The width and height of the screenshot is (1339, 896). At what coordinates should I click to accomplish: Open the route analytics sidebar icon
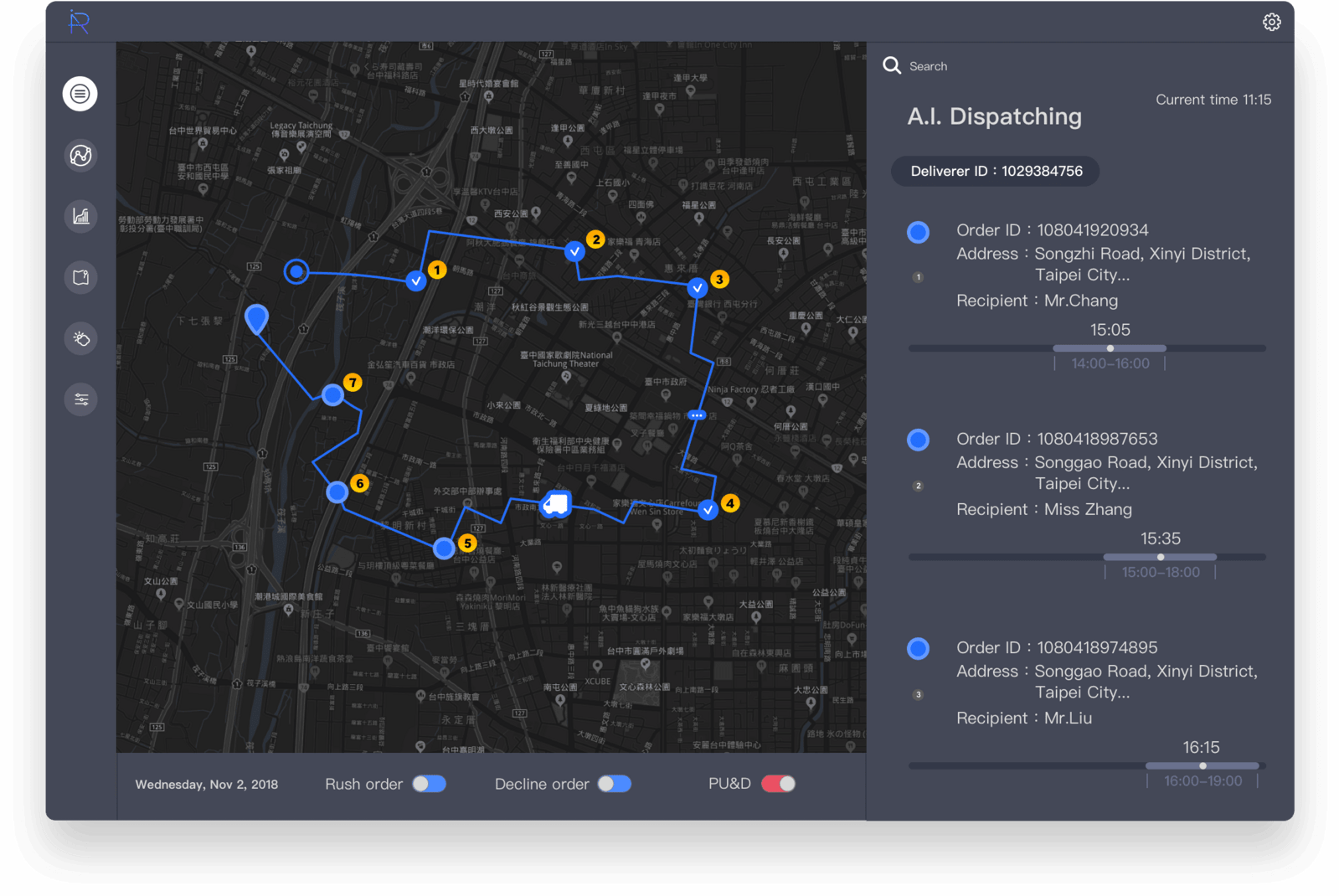tap(80, 156)
